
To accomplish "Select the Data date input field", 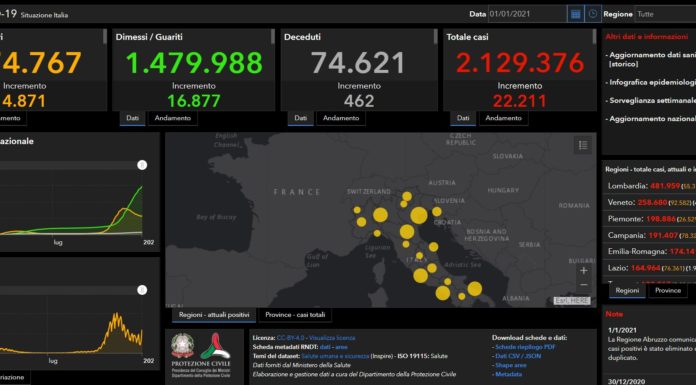I will coord(527,14).
